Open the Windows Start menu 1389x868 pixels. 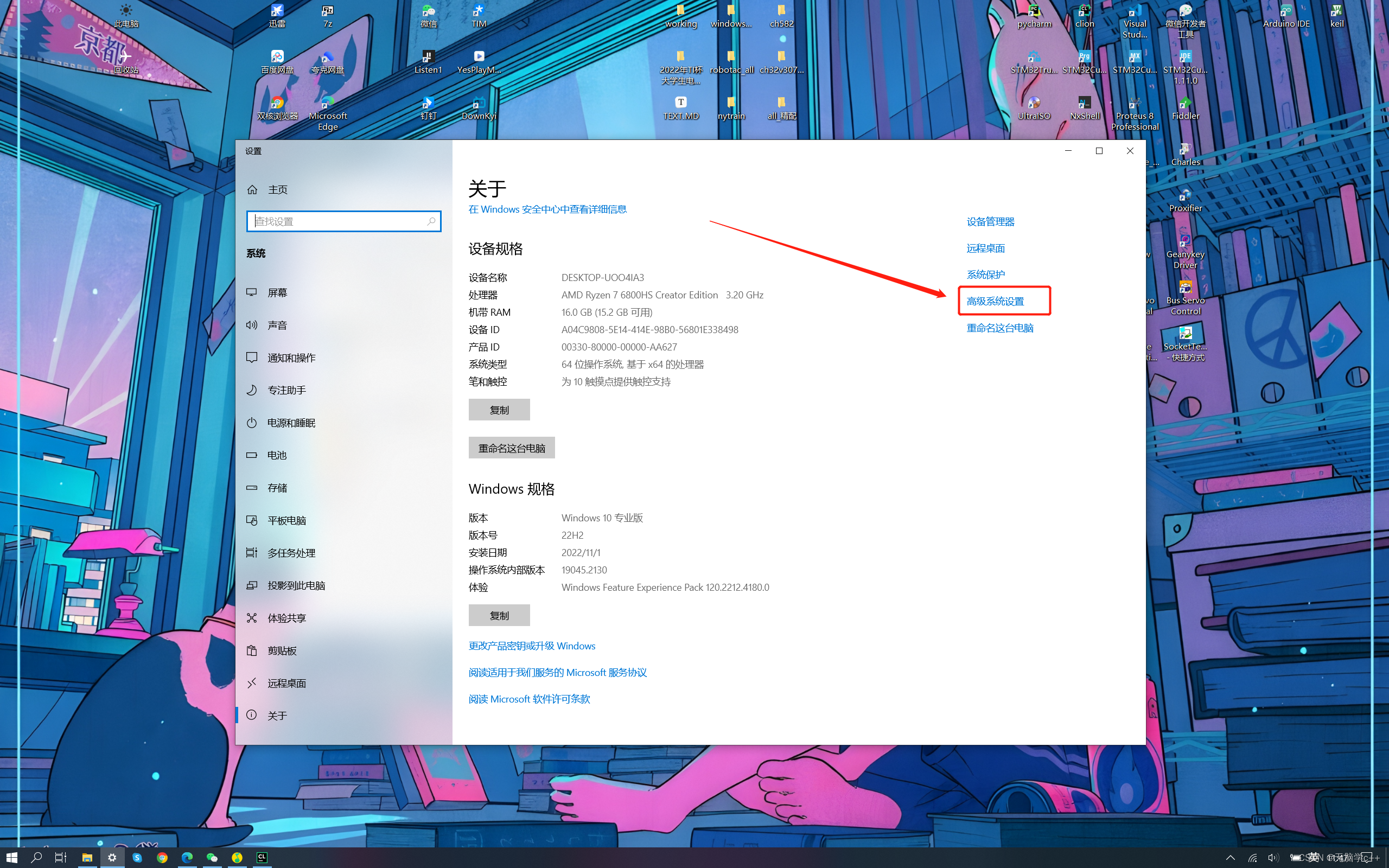11,857
